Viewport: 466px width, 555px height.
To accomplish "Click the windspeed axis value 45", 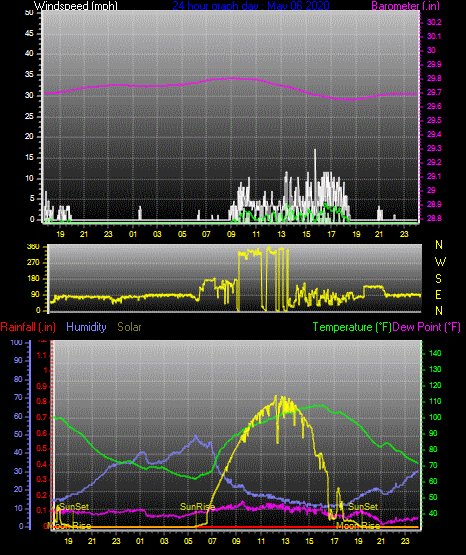I will (29, 33).
